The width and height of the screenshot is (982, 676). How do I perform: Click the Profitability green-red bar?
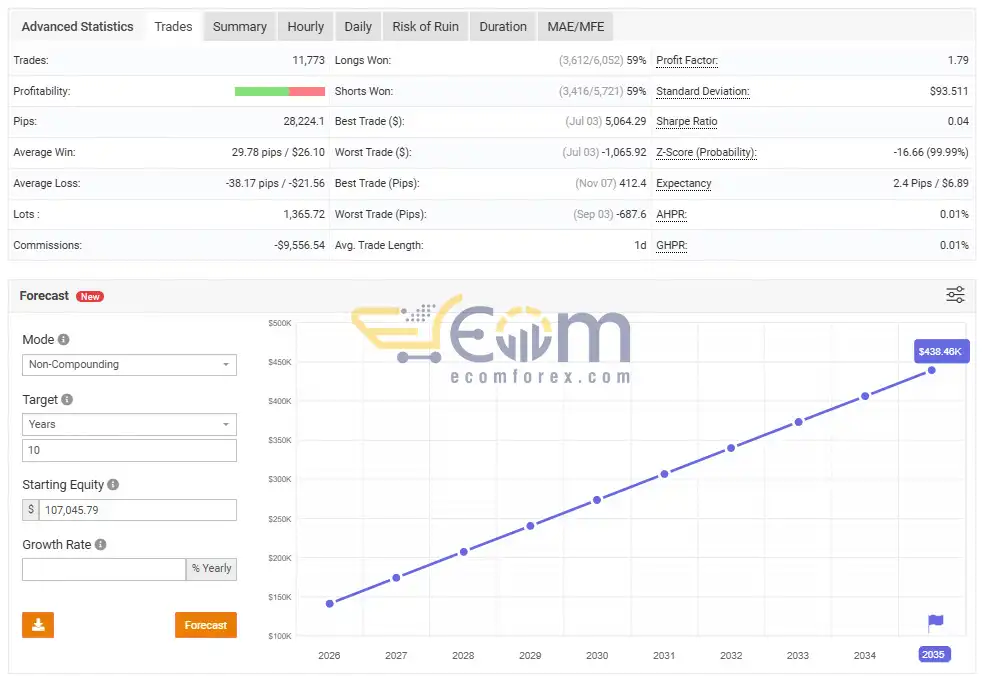(280, 91)
